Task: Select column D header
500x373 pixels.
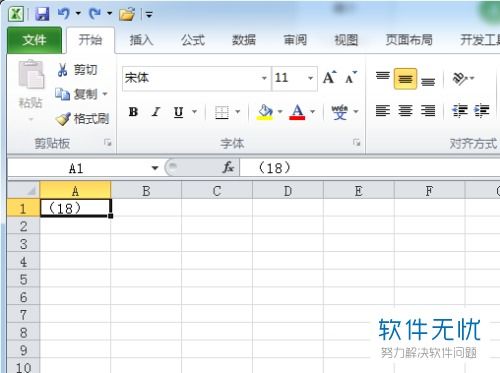Action: point(288,191)
